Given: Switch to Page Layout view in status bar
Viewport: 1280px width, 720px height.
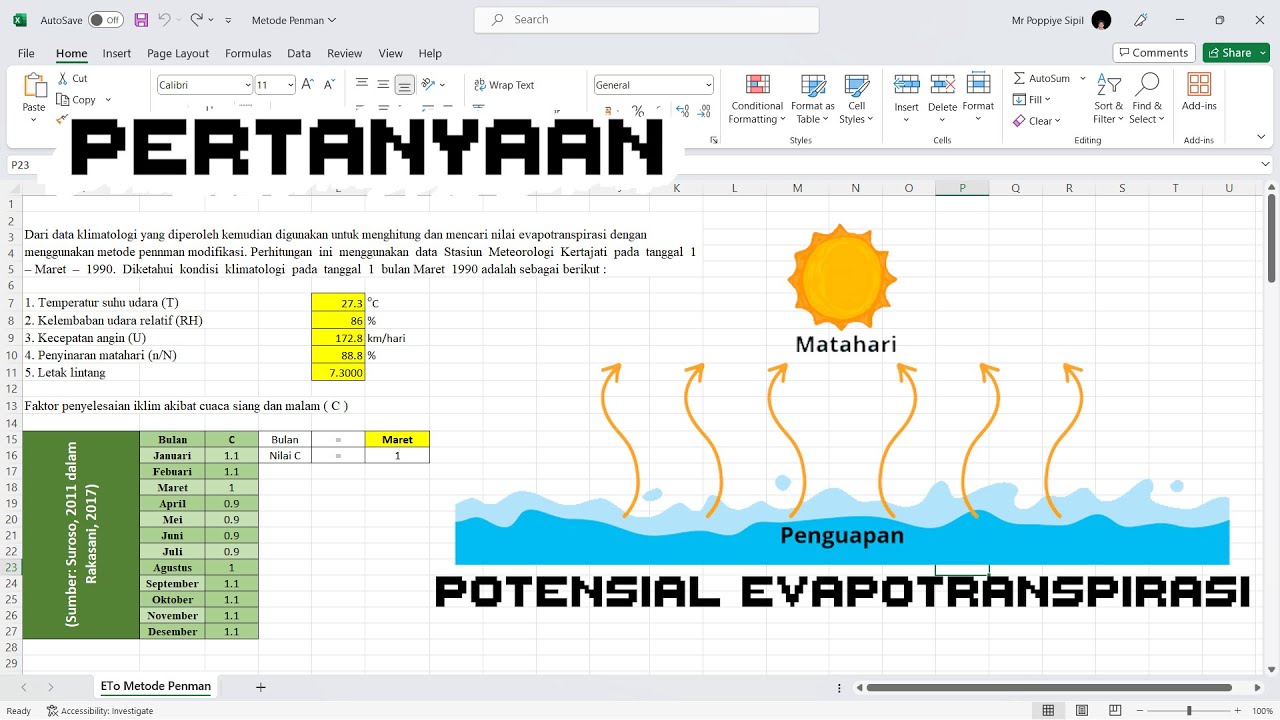Looking at the screenshot, I should (x=1082, y=711).
